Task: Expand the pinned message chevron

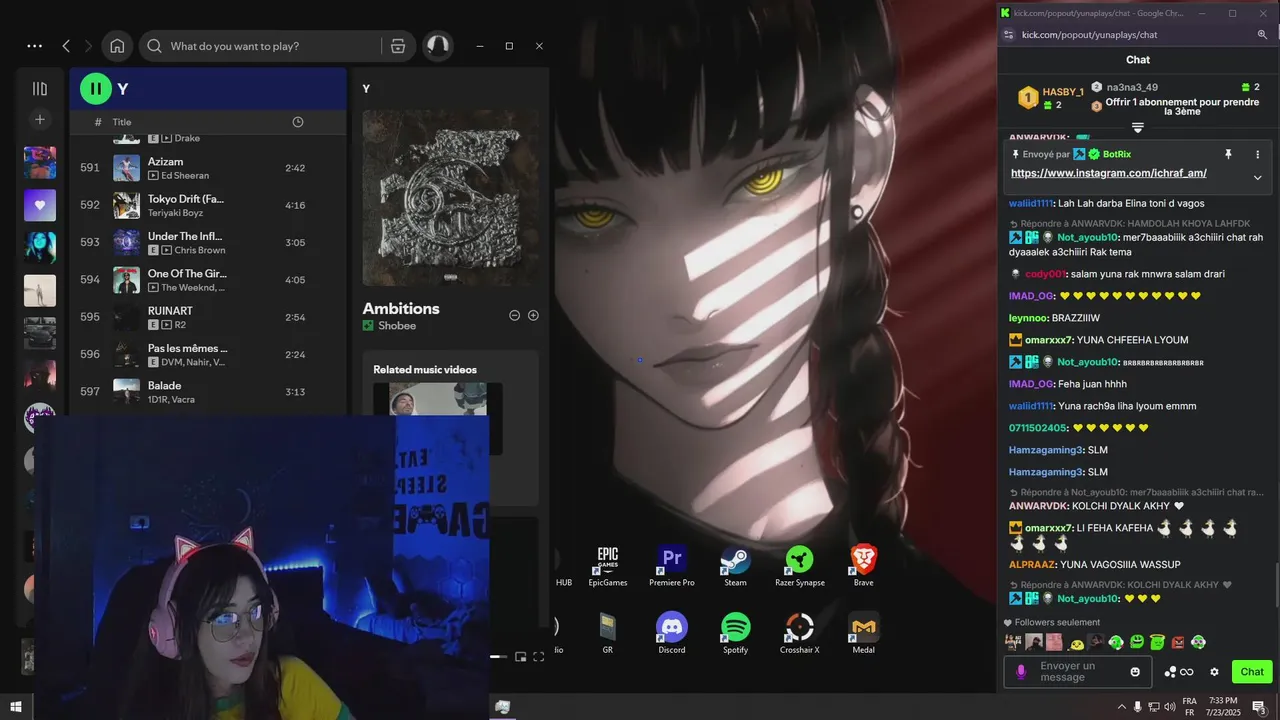Action: pyautogui.click(x=1257, y=178)
